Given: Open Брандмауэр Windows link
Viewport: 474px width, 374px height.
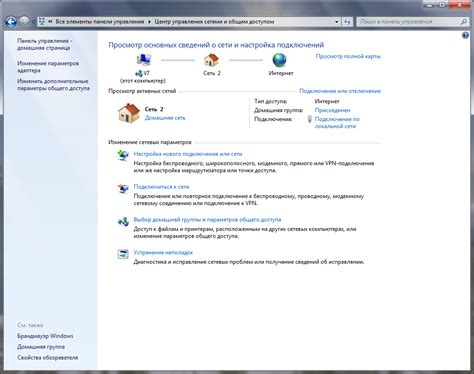Looking at the screenshot, I should 45,336.
